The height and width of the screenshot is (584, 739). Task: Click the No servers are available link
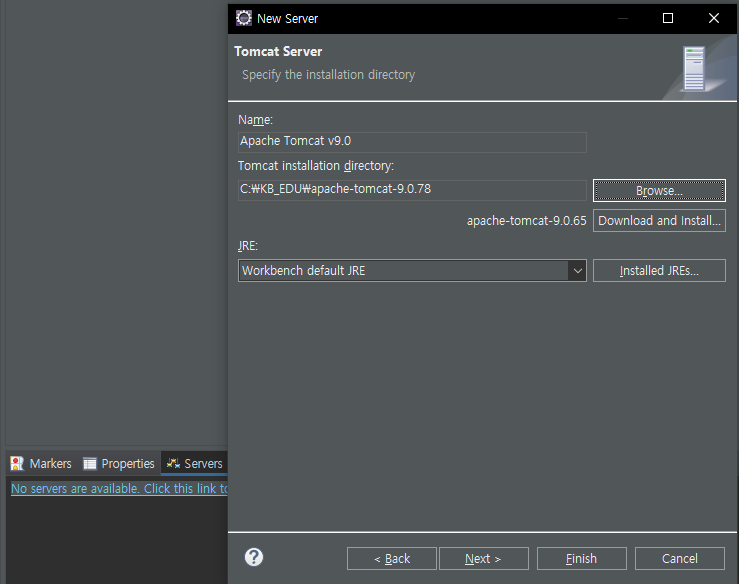coord(119,489)
